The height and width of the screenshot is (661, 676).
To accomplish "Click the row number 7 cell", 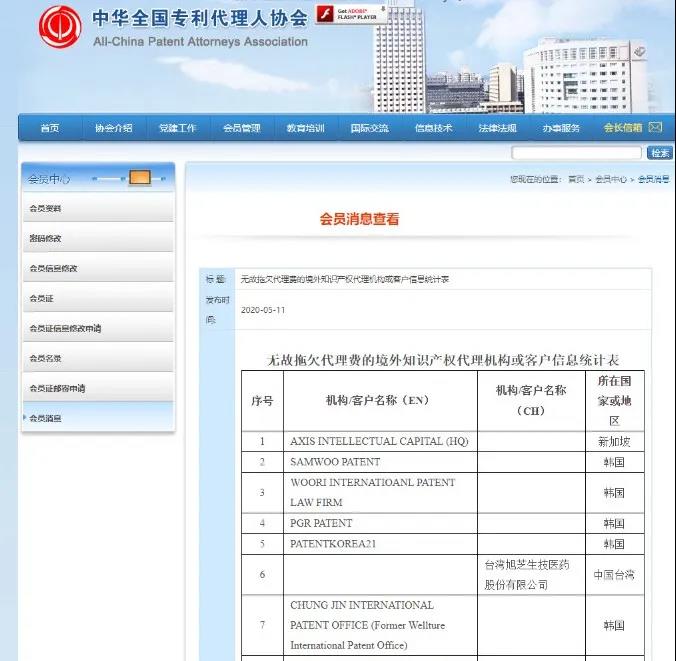I will tap(262, 625).
